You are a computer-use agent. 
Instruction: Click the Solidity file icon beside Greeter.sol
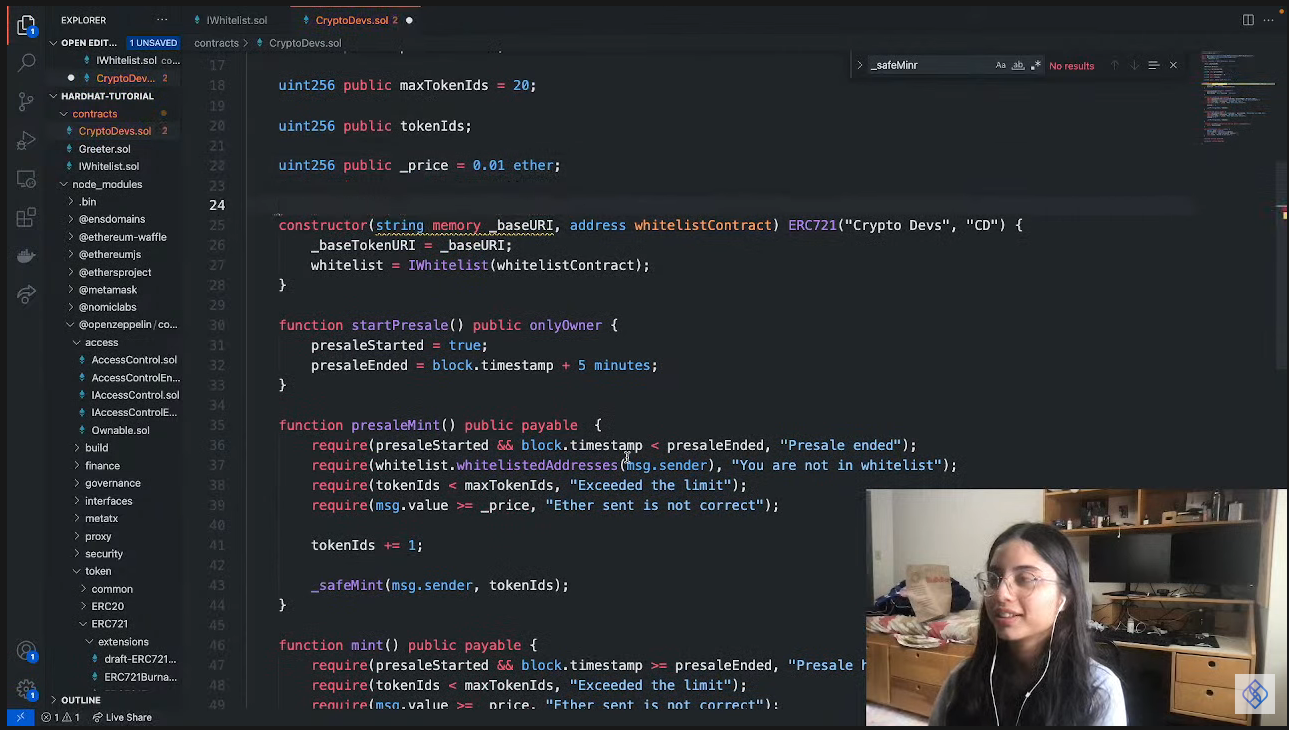69,149
